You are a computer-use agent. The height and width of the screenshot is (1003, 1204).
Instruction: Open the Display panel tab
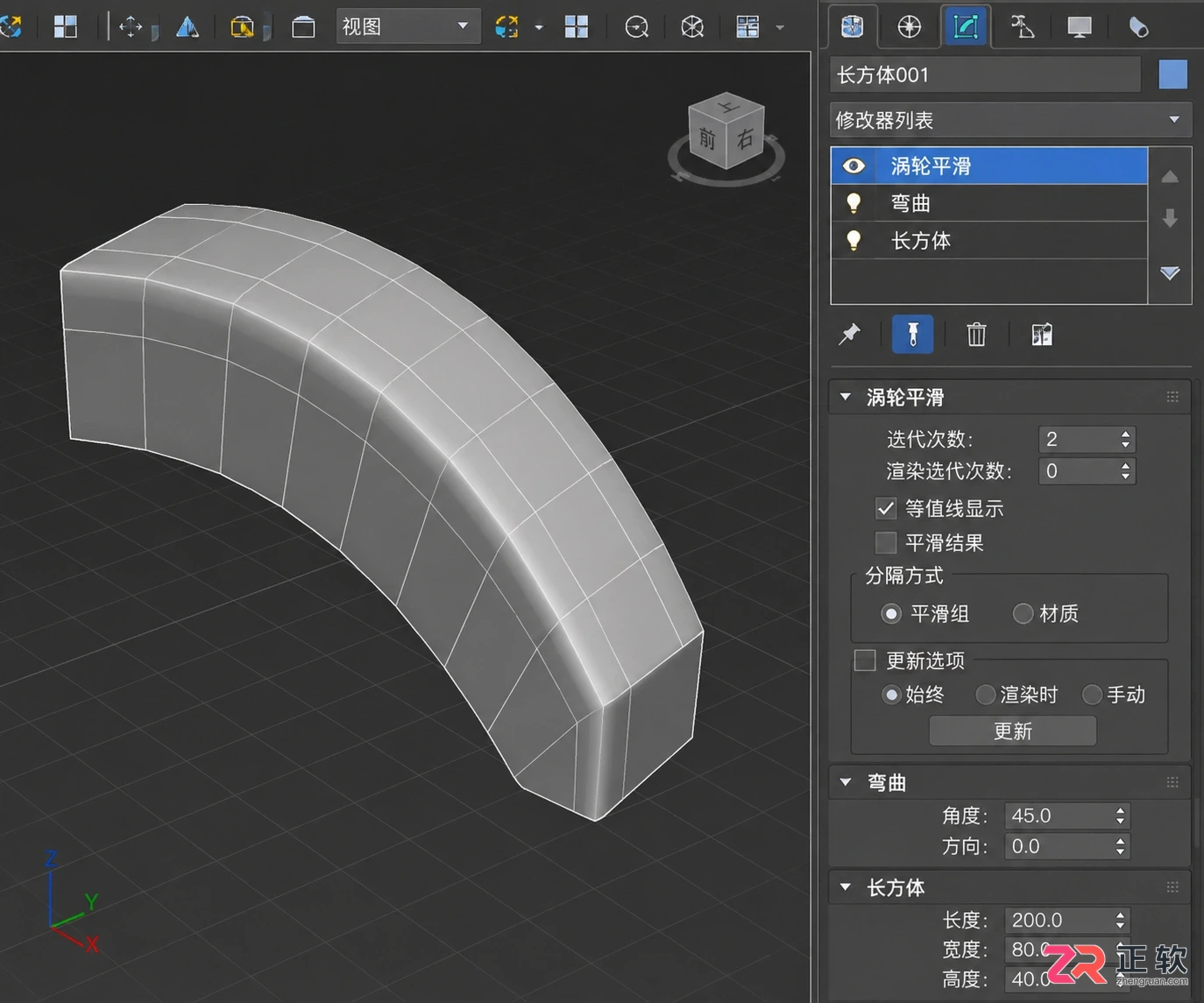coord(1080,27)
